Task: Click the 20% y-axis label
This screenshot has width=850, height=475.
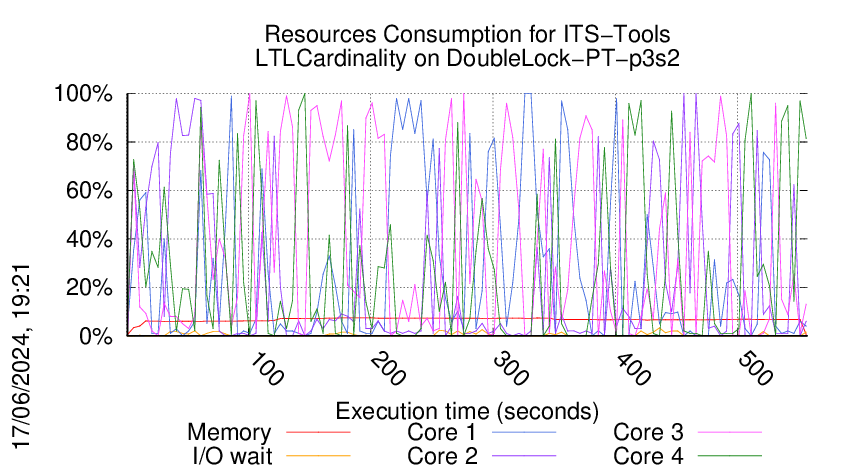Action: pos(89,287)
